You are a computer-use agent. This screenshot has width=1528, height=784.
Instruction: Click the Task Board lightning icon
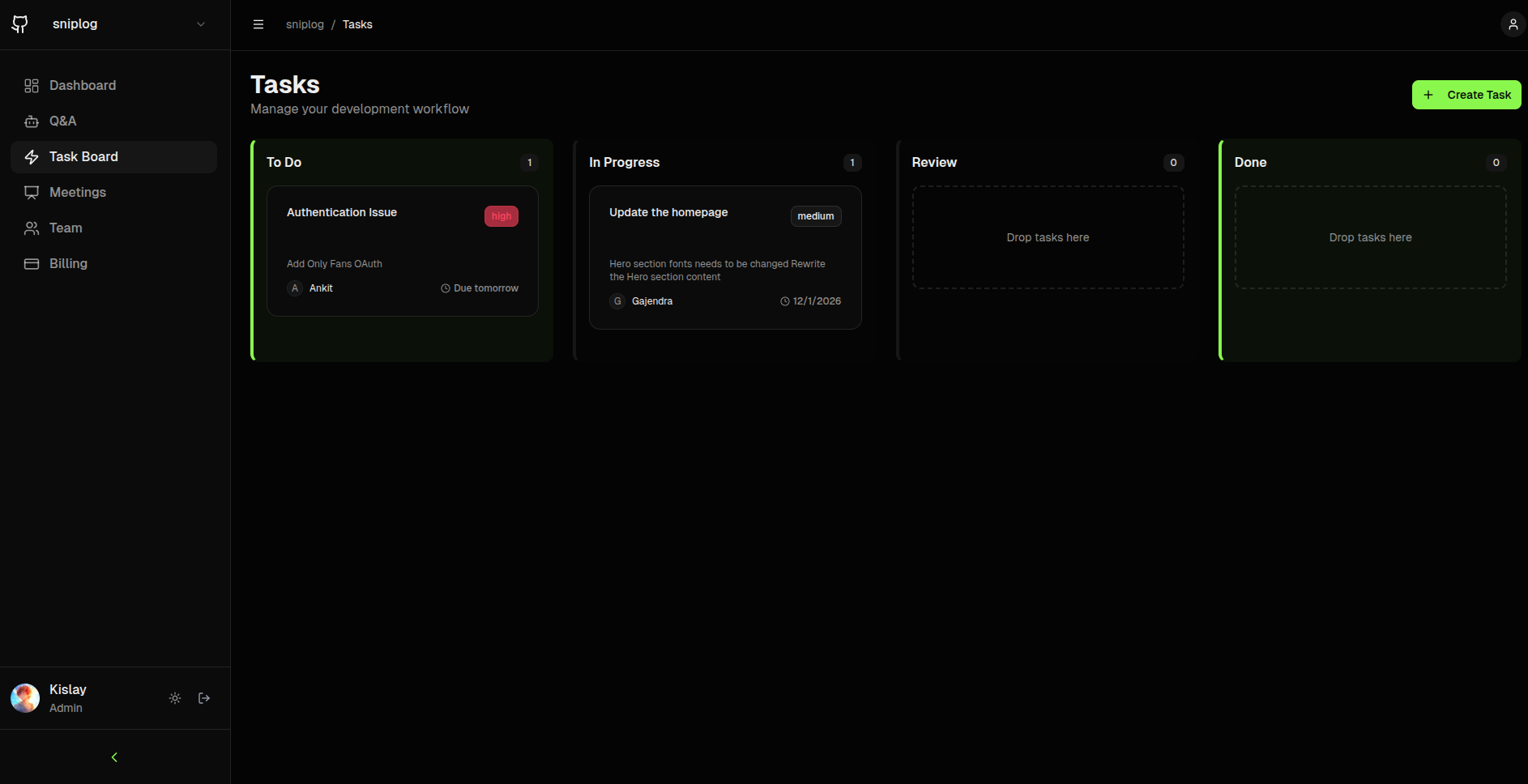32,156
